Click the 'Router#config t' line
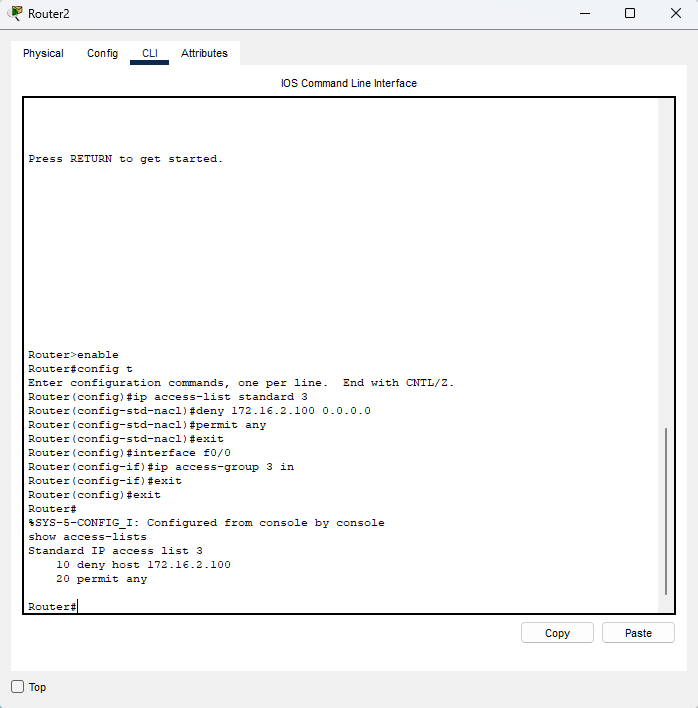The height and width of the screenshot is (708, 698). pos(80,369)
